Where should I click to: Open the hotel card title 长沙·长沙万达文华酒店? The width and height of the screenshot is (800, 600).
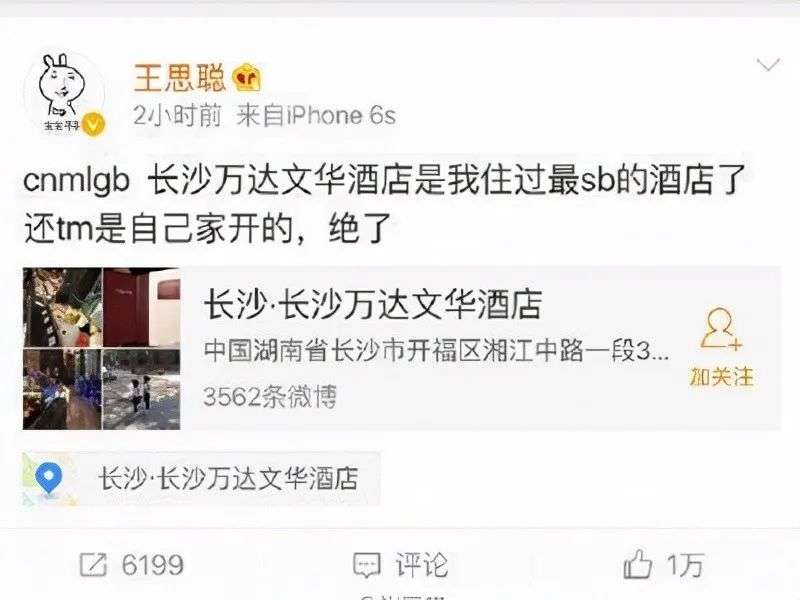pos(372,305)
